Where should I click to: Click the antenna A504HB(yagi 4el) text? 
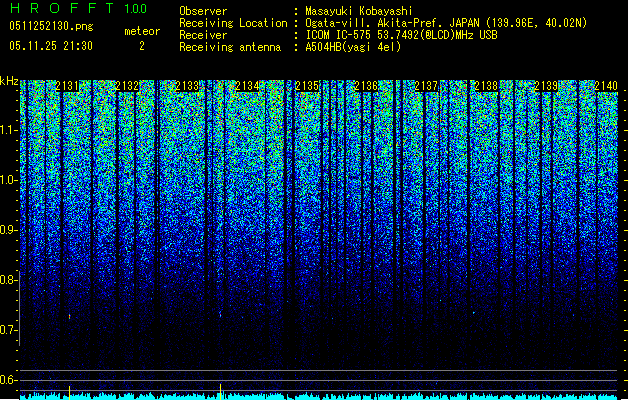coord(353,47)
